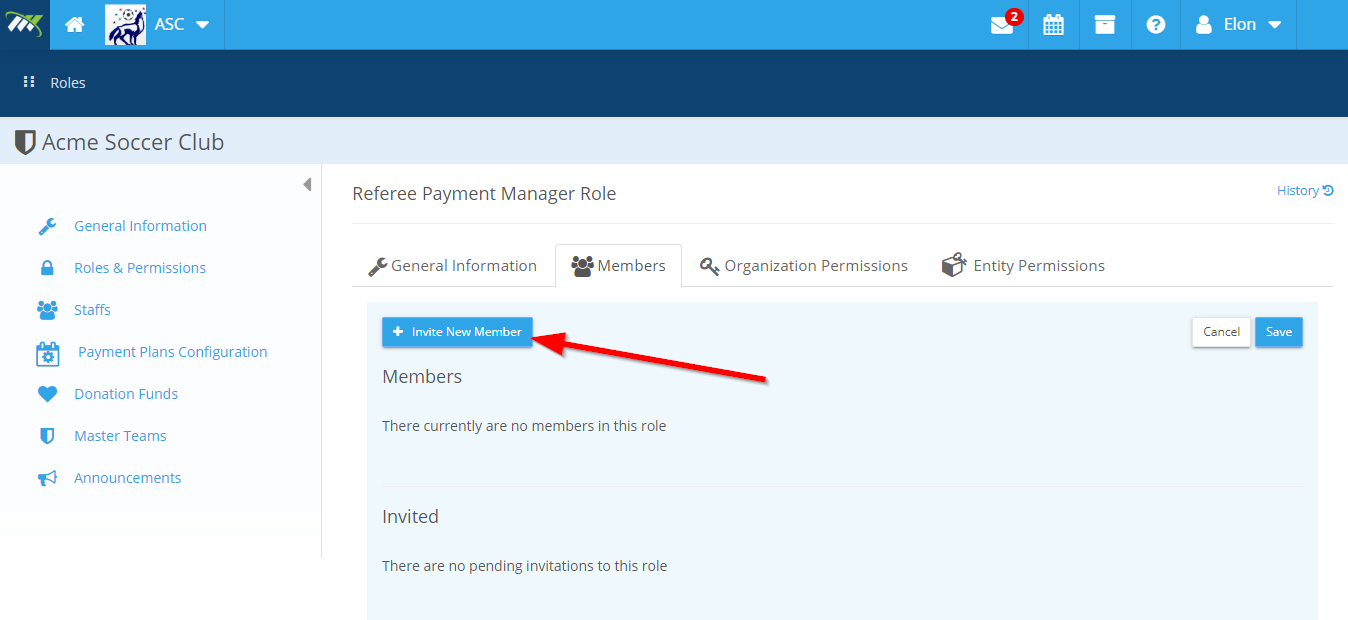Click the Roles grid handle icon
The image size is (1348, 620).
[29, 82]
